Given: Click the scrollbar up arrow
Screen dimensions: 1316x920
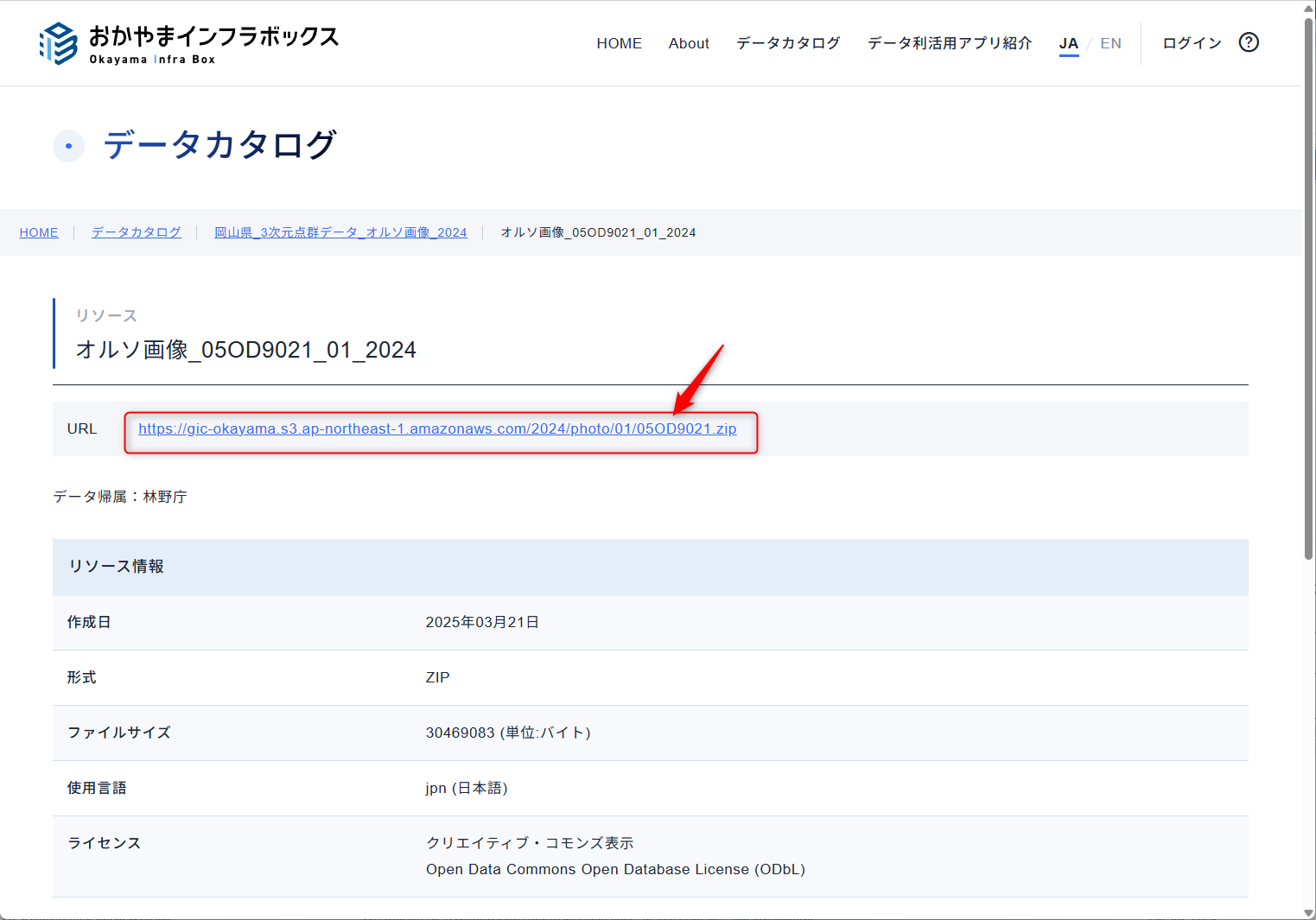Looking at the screenshot, I should (x=1308, y=8).
